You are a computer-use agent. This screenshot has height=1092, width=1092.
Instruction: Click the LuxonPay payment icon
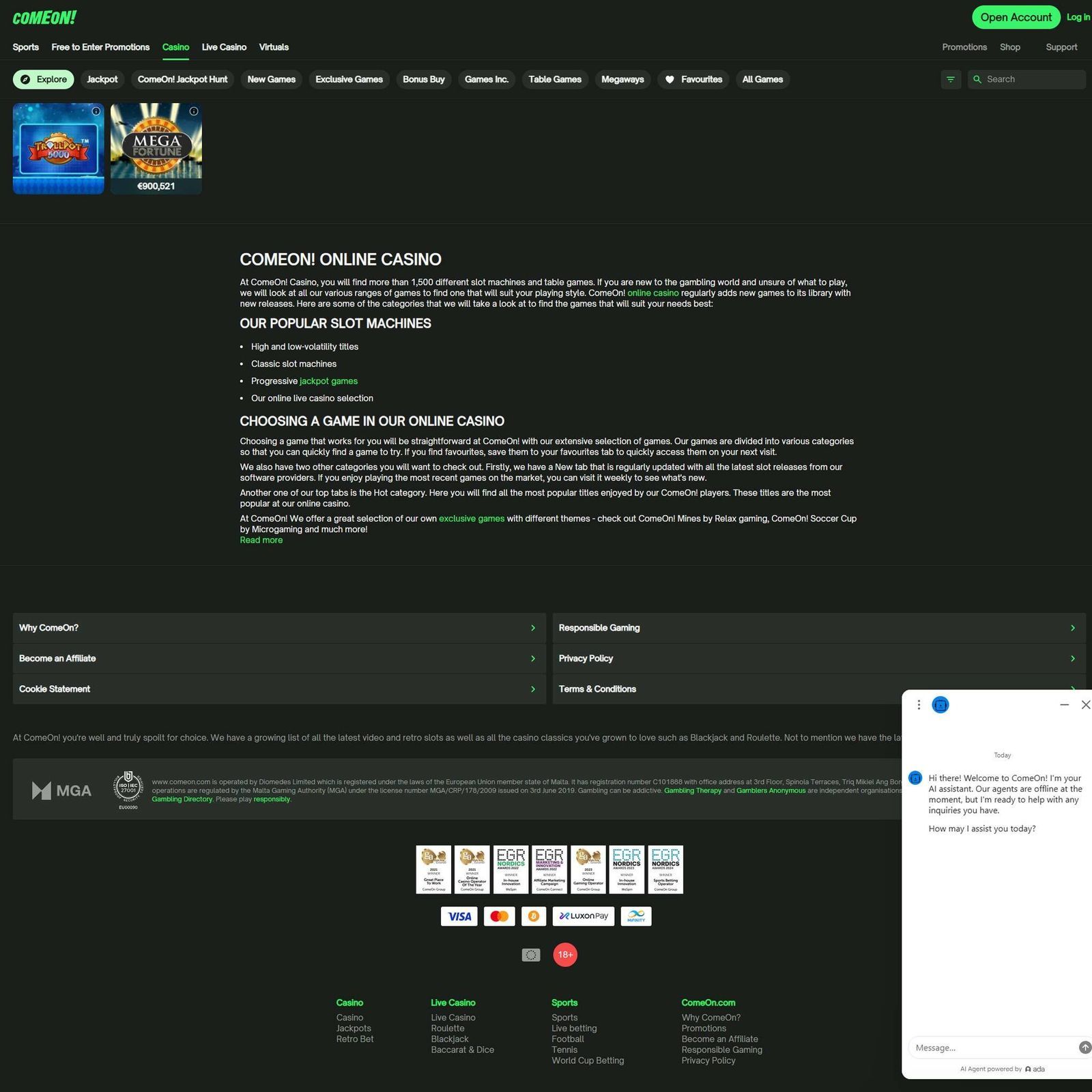pos(584,916)
